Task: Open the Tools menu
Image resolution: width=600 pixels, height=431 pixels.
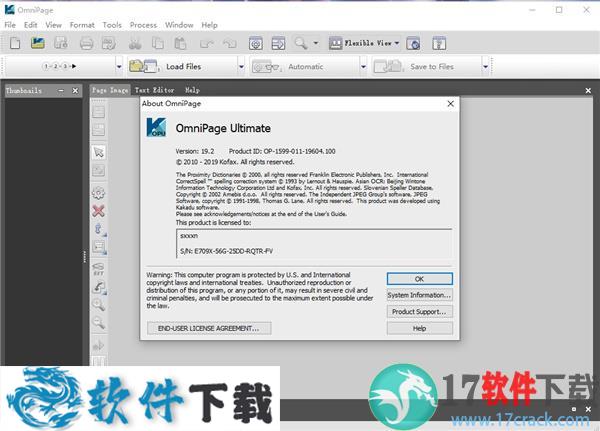Action: 112,25
